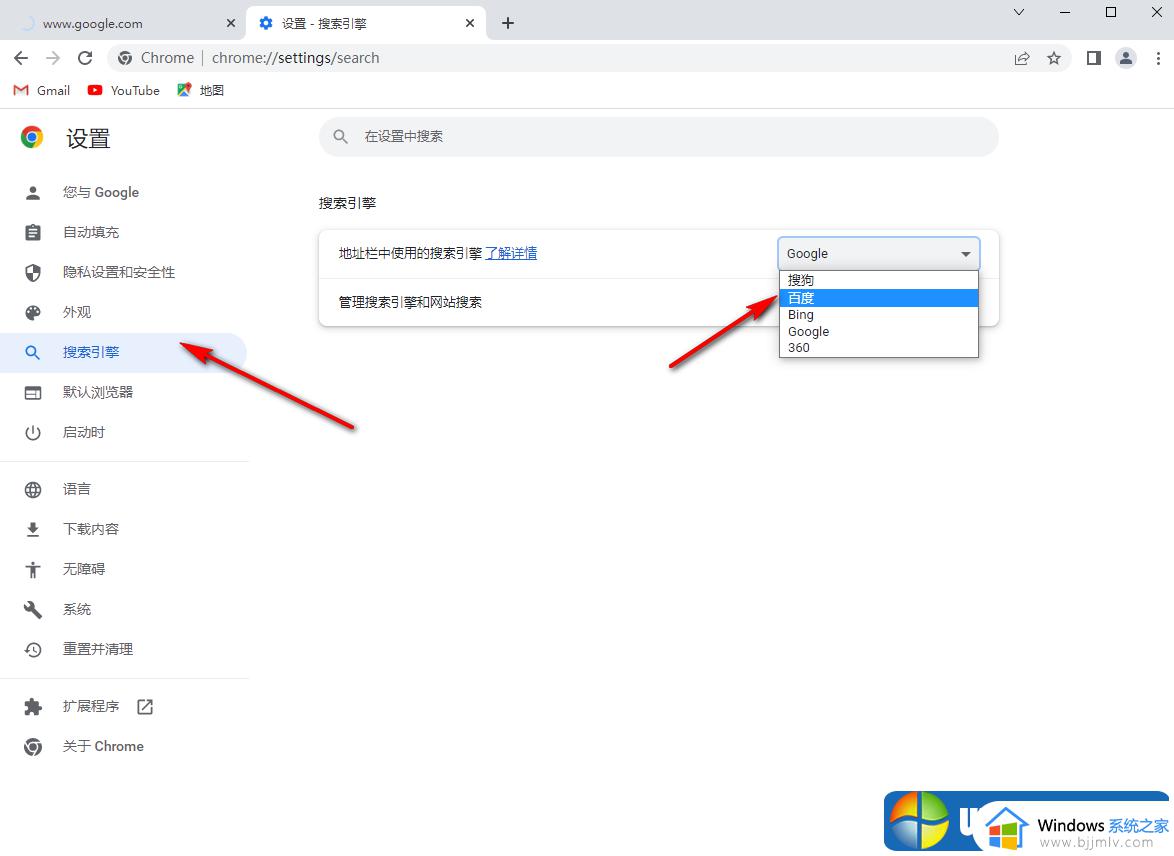Open 您与 Google settings section

point(124,192)
